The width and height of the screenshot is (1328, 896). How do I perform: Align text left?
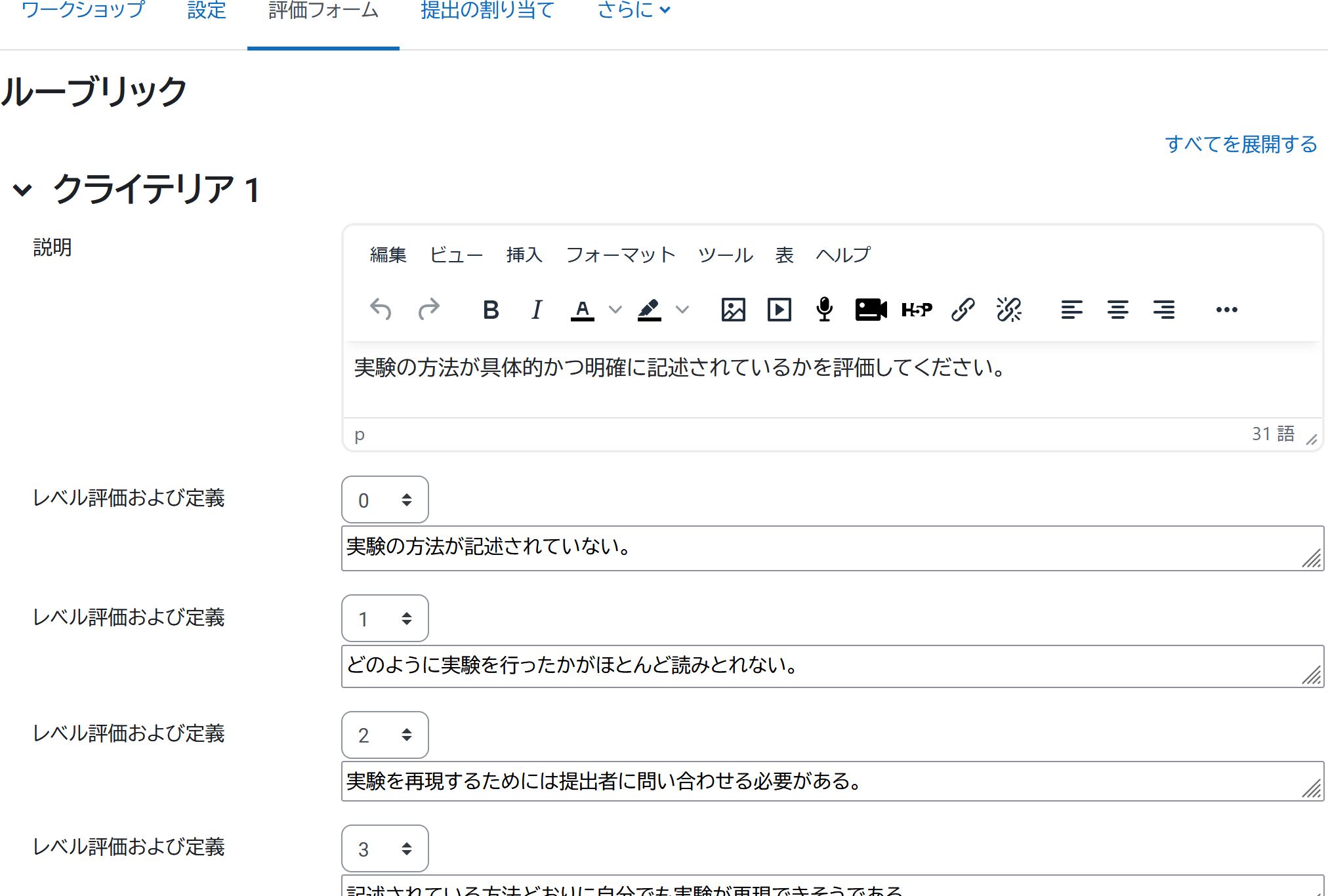coord(1071,309)
